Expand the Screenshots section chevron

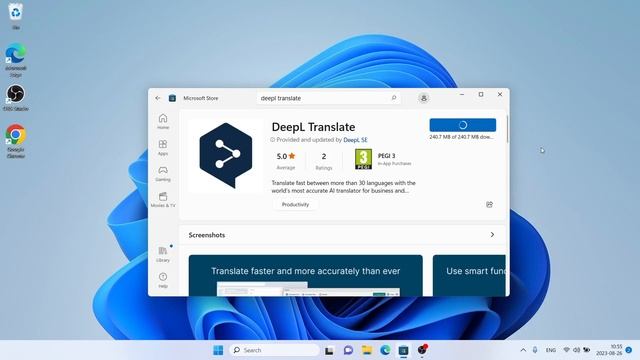[x=492, y=235]
